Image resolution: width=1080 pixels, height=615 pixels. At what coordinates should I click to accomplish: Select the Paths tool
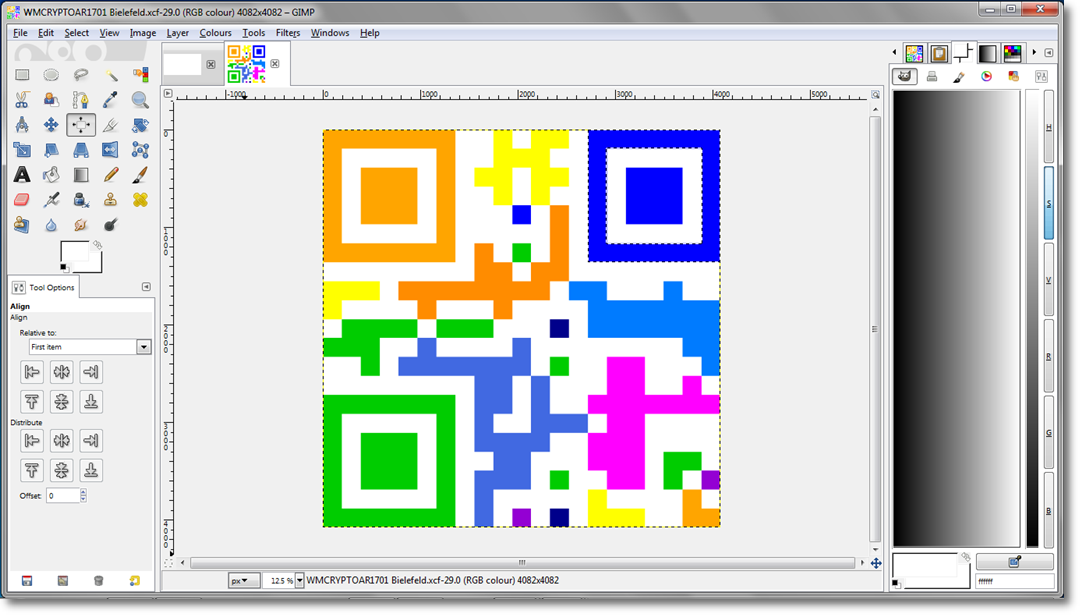[81, 100]
